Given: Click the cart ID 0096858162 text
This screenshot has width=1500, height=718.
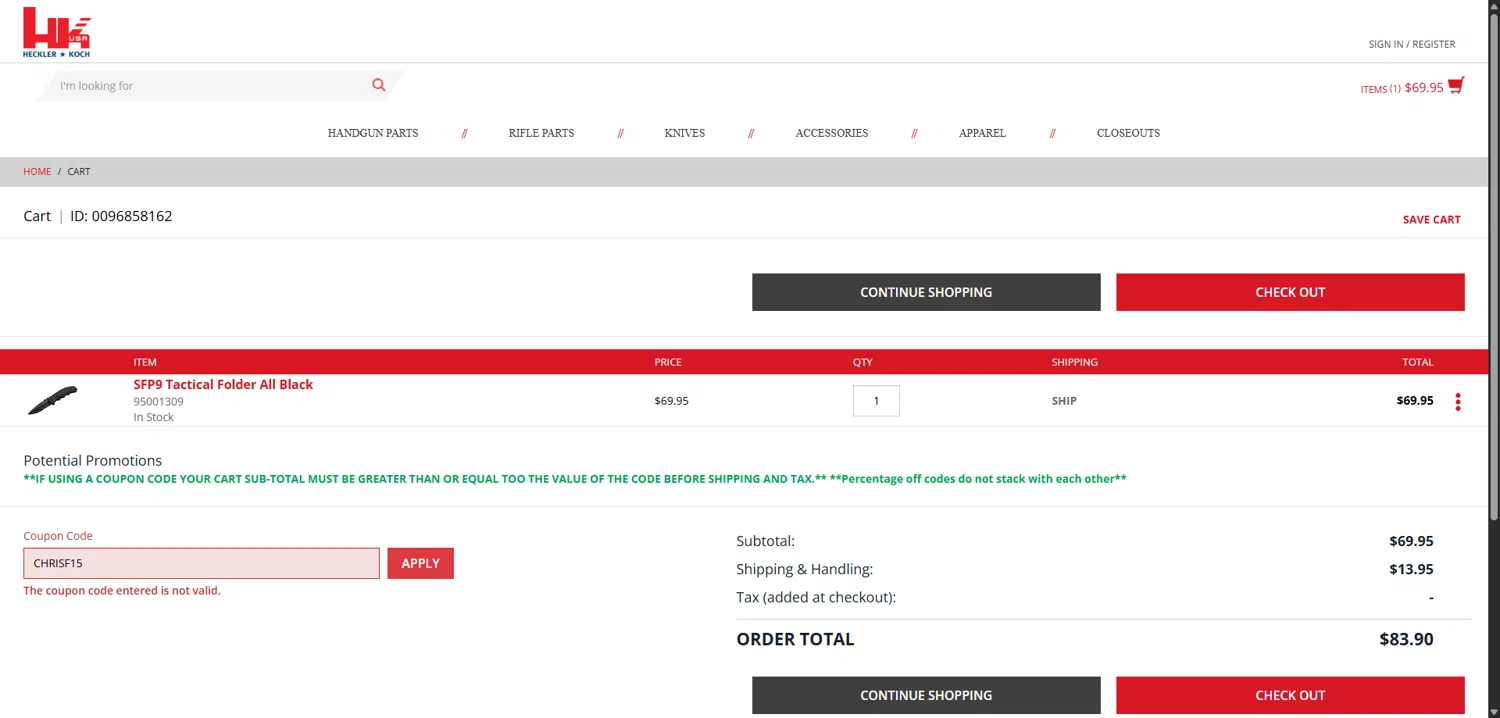Looking at the screenshot, I should click(x=121, y=216).
